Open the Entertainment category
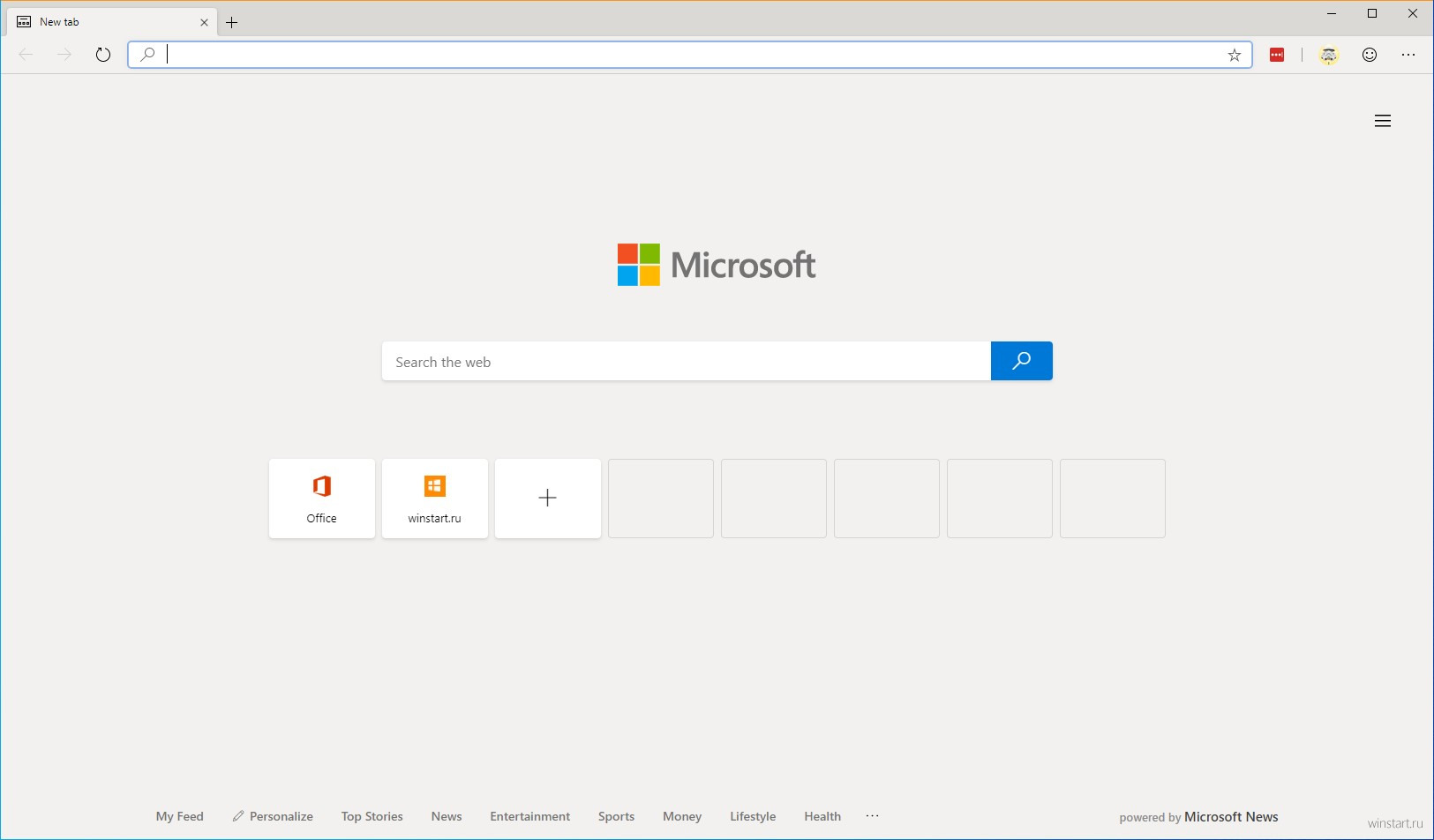This screenshot has width=1434, height=840. click(x=530, y=816)
